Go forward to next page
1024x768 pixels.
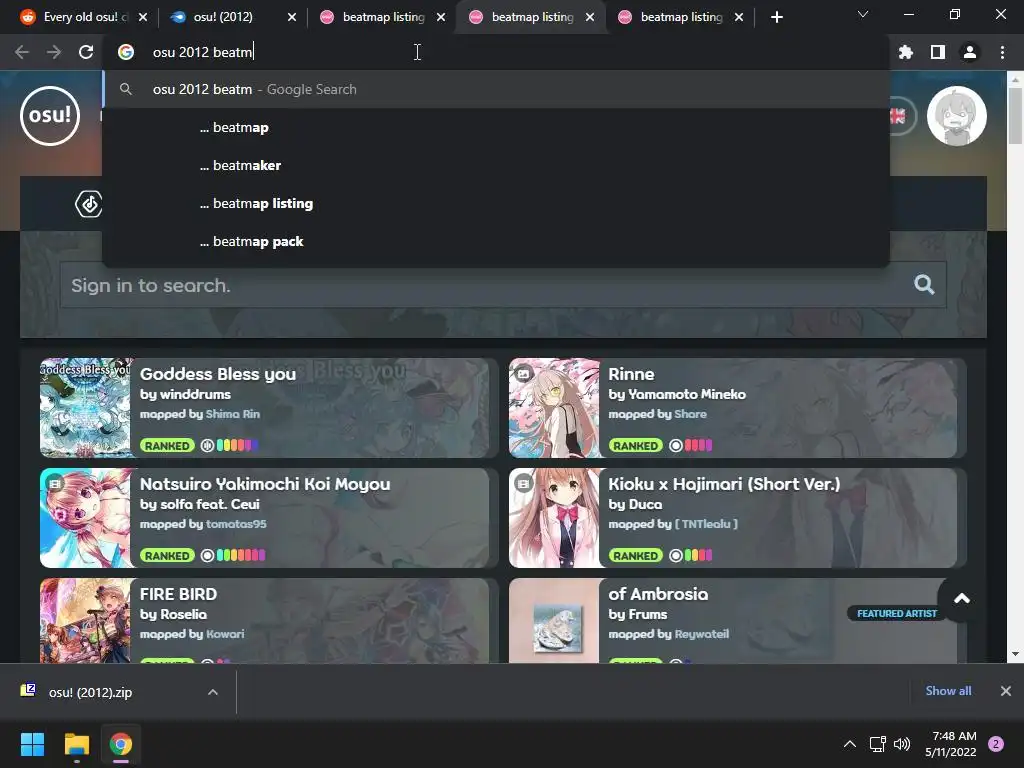54,52
